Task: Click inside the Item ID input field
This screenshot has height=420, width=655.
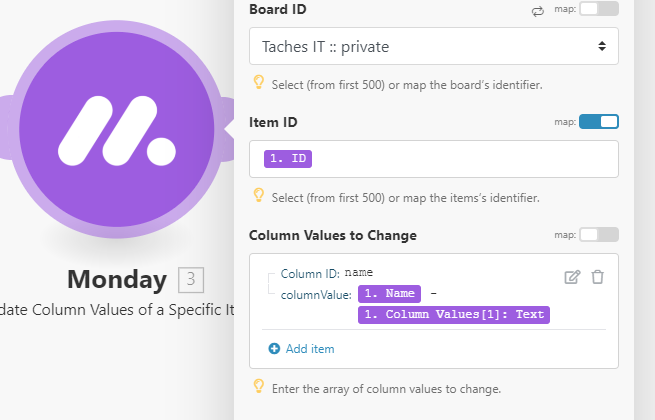Action: pos(434,159)
